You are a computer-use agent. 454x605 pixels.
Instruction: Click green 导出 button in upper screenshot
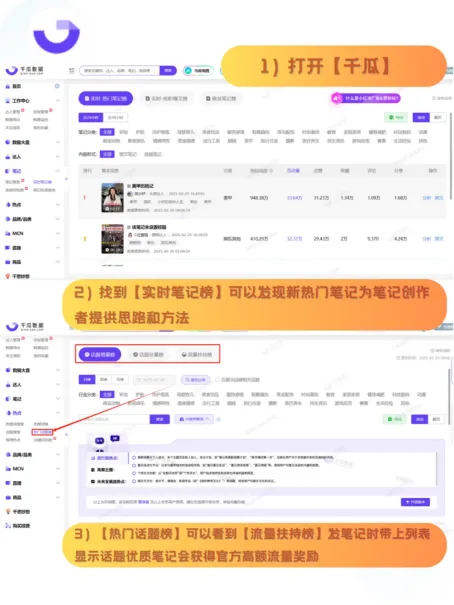397,117
